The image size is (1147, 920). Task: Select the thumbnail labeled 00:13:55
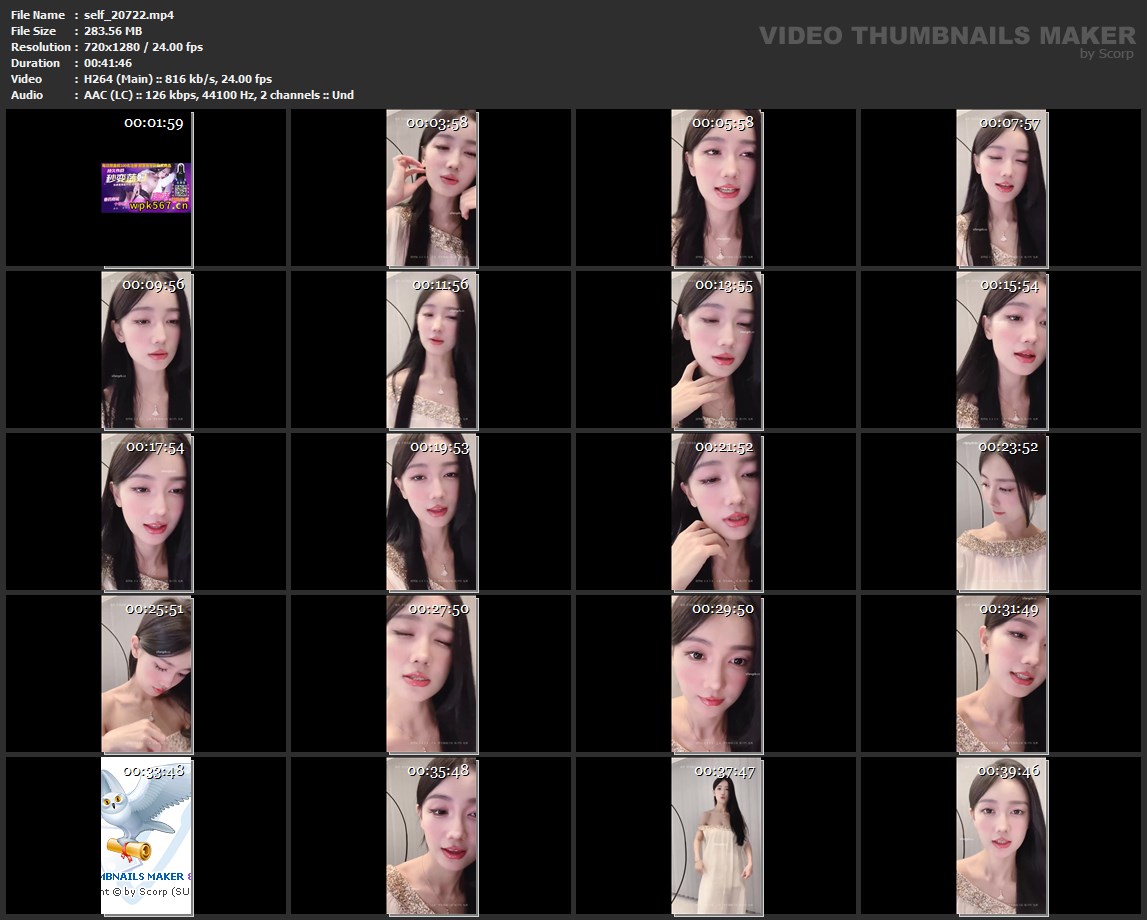[x=716, y=350]
